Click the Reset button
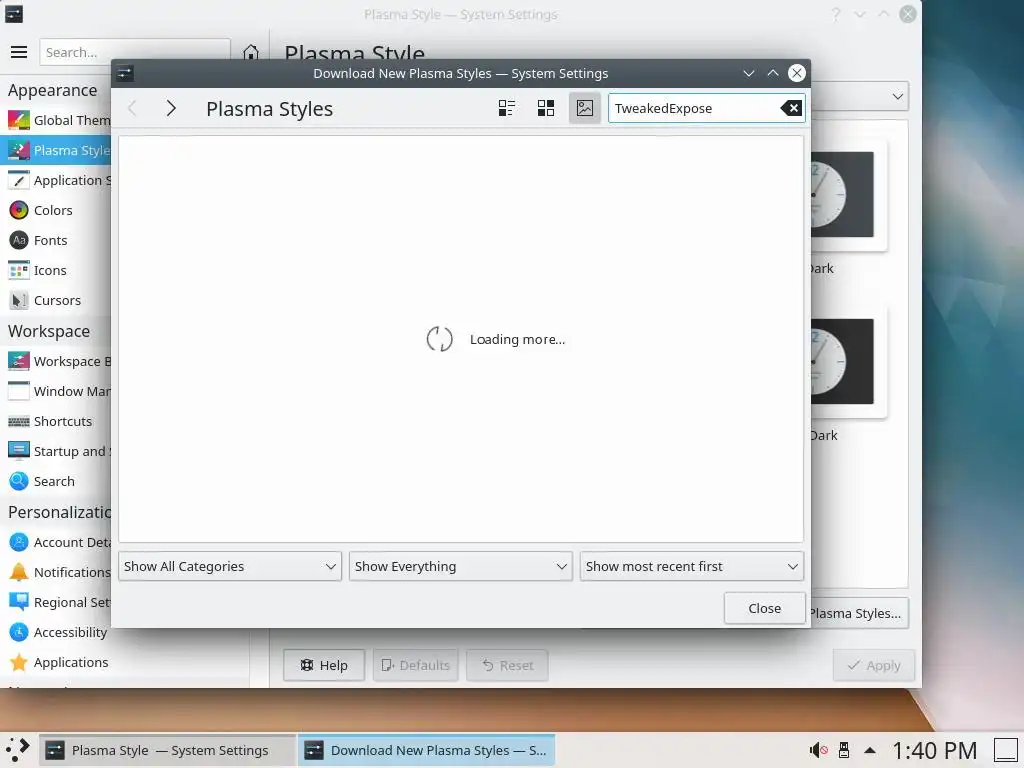This screenshot has width=1024, height=768. point(507,665)
